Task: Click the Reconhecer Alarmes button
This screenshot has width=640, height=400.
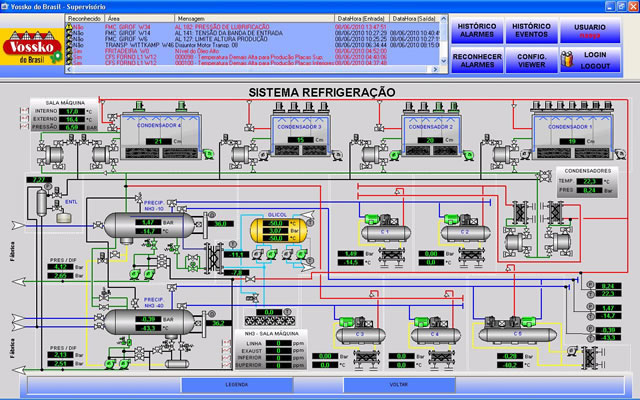Action: pyautogui.click(x=477, y=60)
